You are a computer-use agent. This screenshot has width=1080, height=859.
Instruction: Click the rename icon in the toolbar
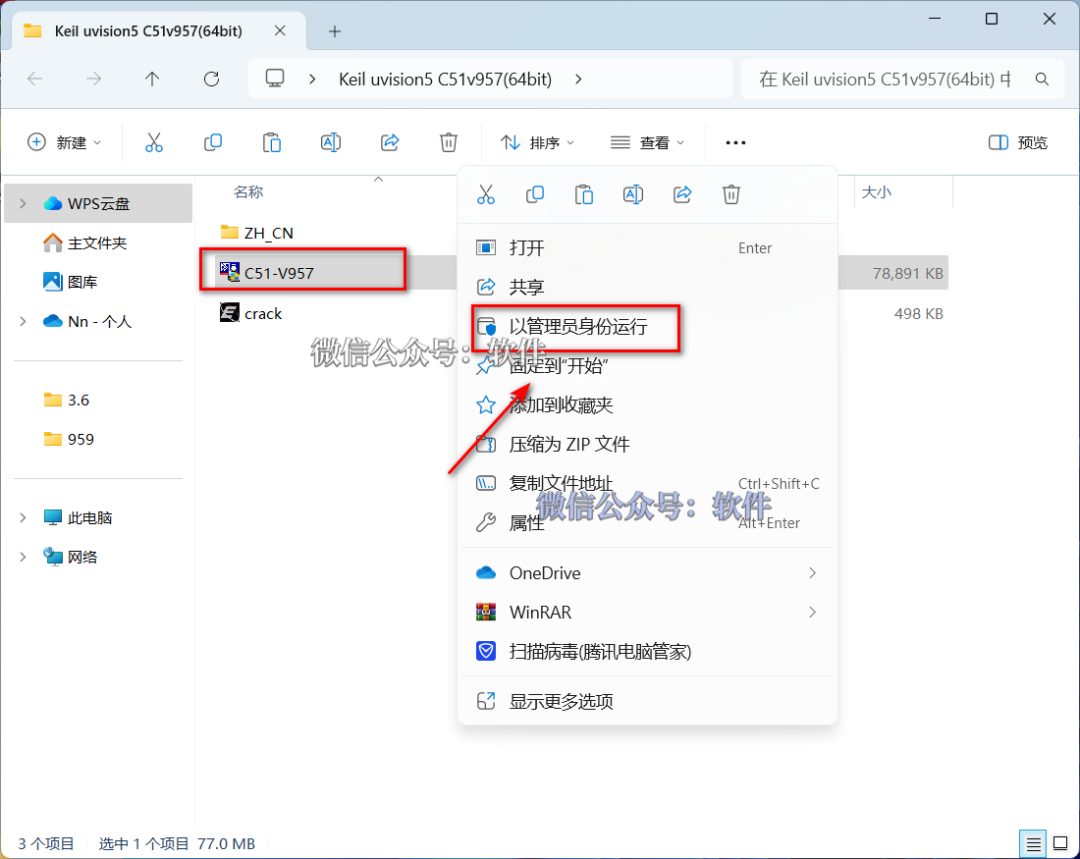pyautogui.click(x=330, y=143)
